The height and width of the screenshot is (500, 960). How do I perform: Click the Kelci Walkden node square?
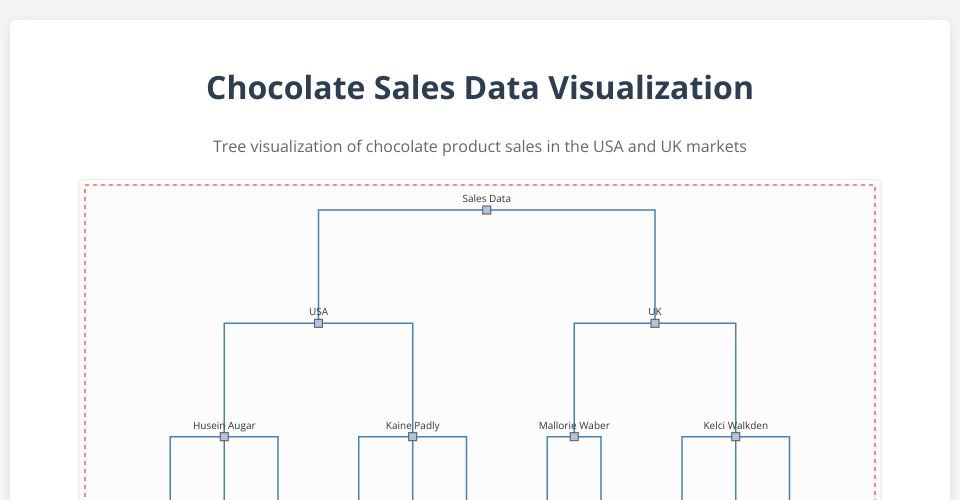(736, 437)
